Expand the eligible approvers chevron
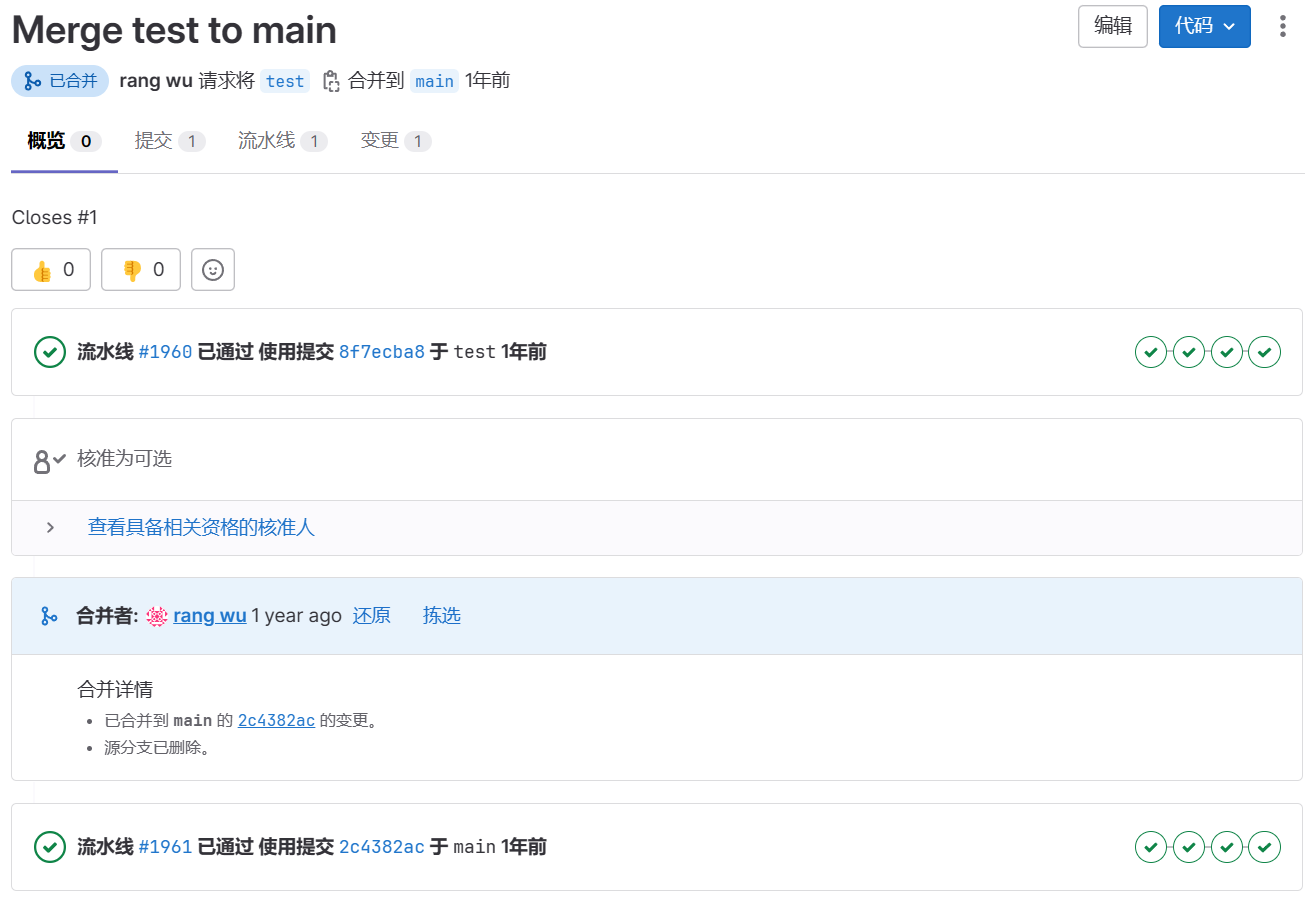1313x901 pixels. 50,528
